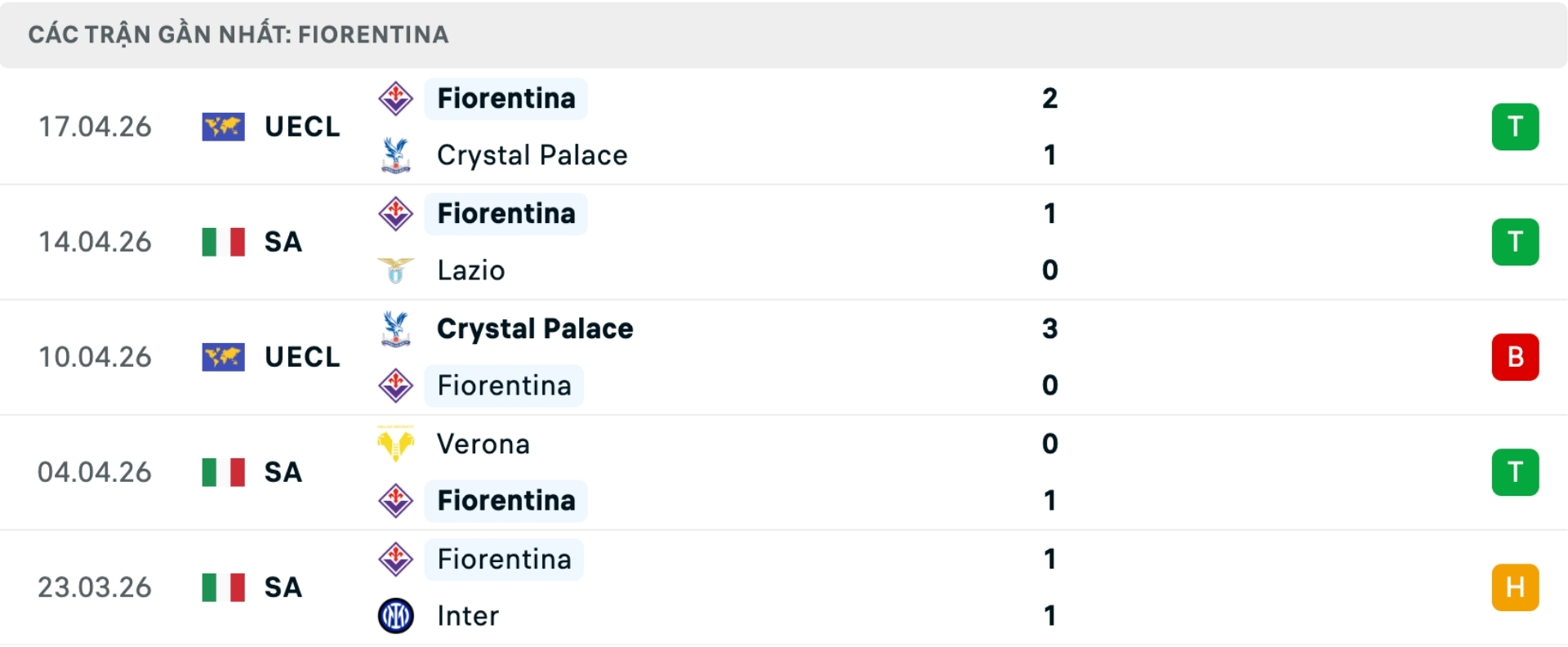Open Crystal Palace team link on 10.04.26

tap(535, 328)
